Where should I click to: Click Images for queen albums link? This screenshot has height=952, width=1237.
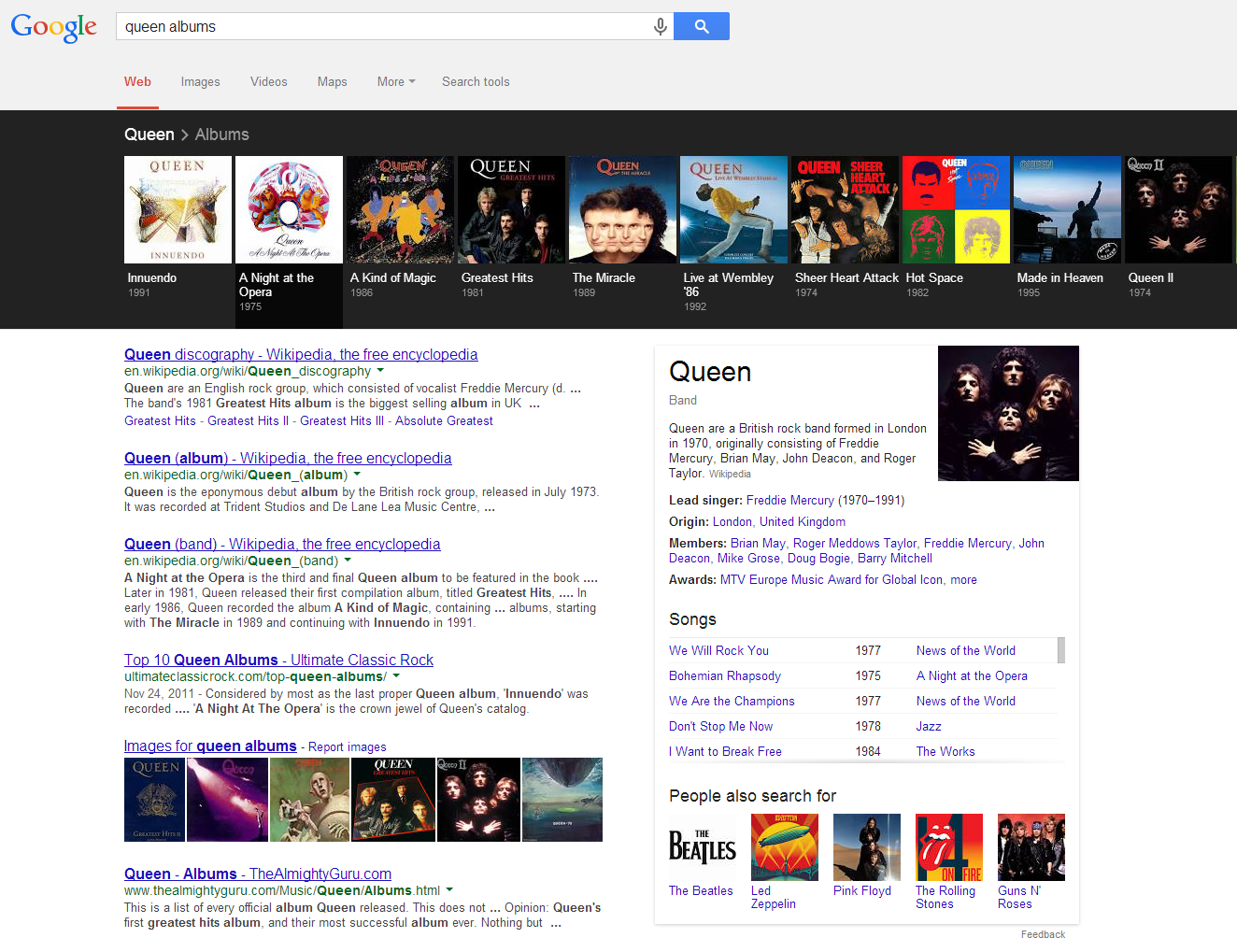210,746
